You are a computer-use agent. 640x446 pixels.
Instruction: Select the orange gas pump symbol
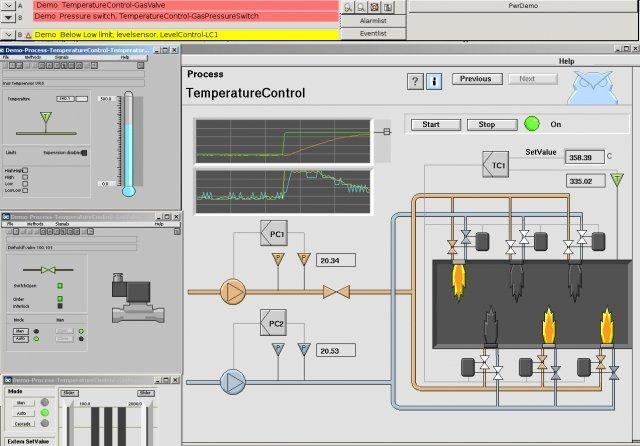pyautogui.click(x=233, y=292)
